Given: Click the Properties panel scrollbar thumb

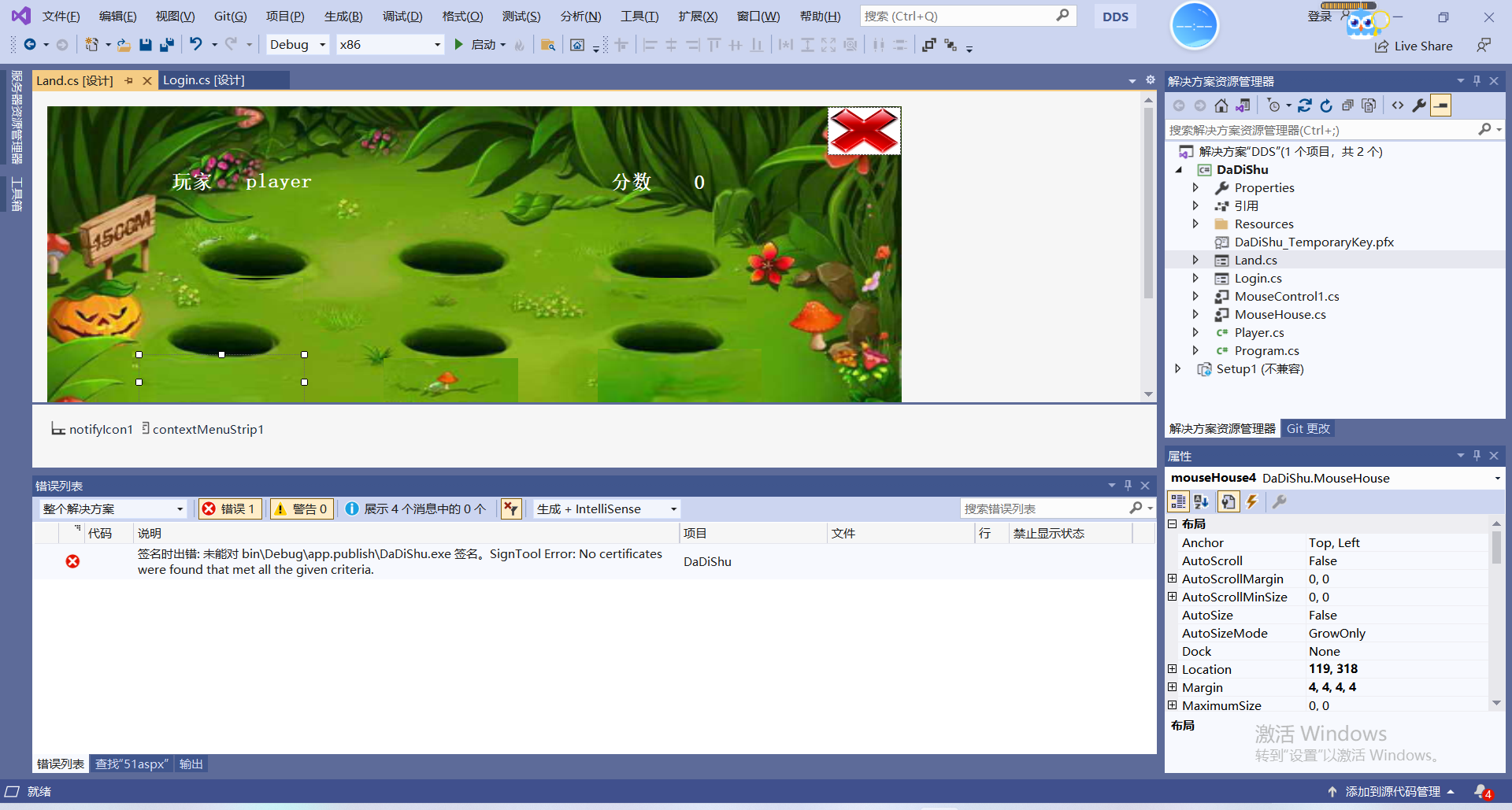Looking at the screenshot, I should [1496, 547].
